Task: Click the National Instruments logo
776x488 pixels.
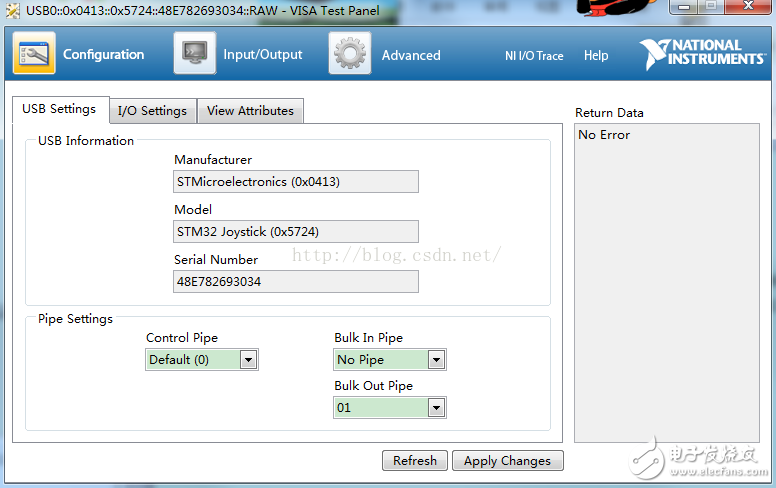Action: coord(703,53)
